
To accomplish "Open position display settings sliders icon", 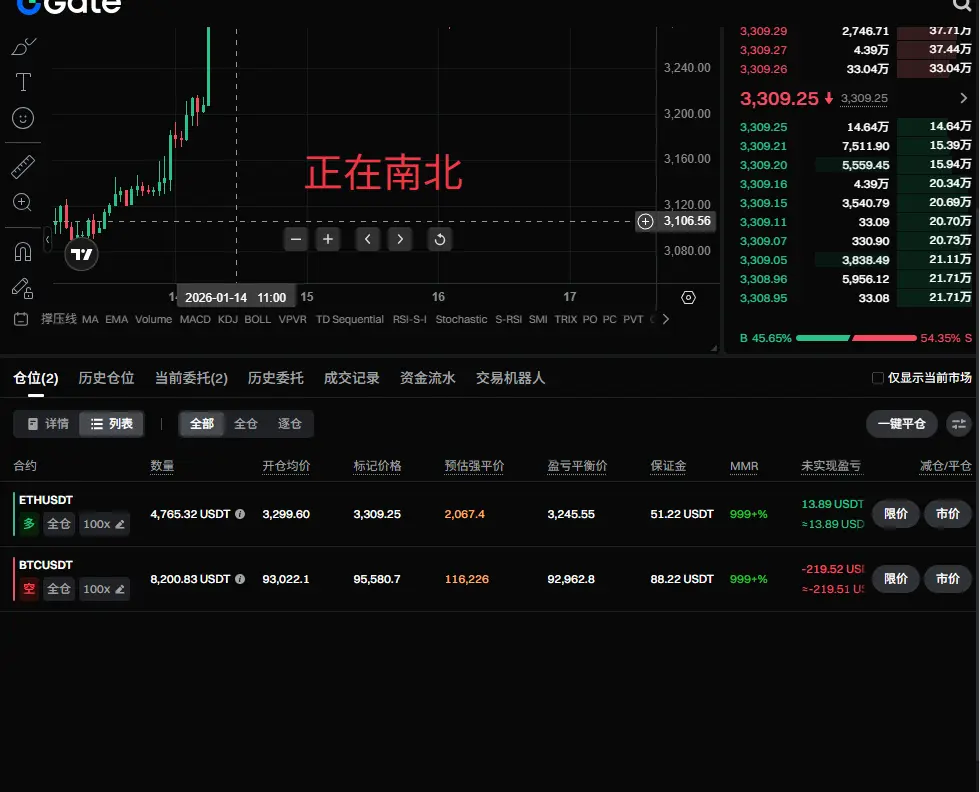I will (x=959, y=424).
